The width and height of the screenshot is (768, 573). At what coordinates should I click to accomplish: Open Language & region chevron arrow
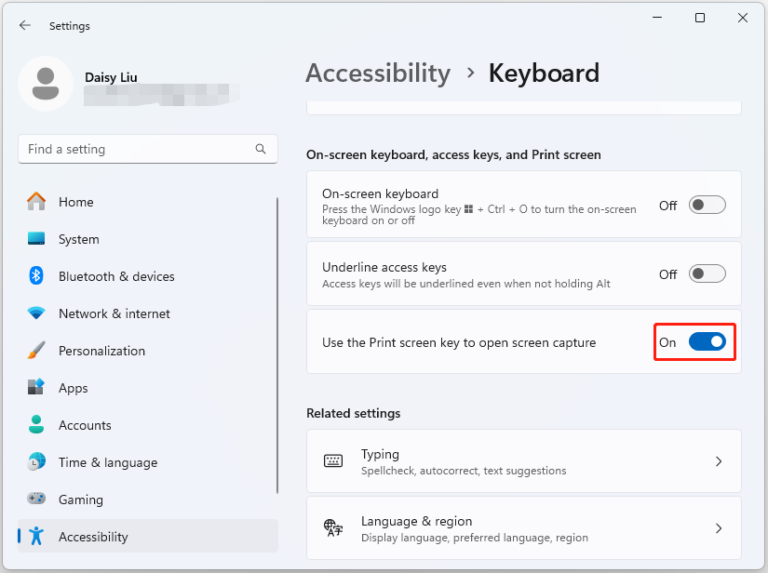(718, 528)
